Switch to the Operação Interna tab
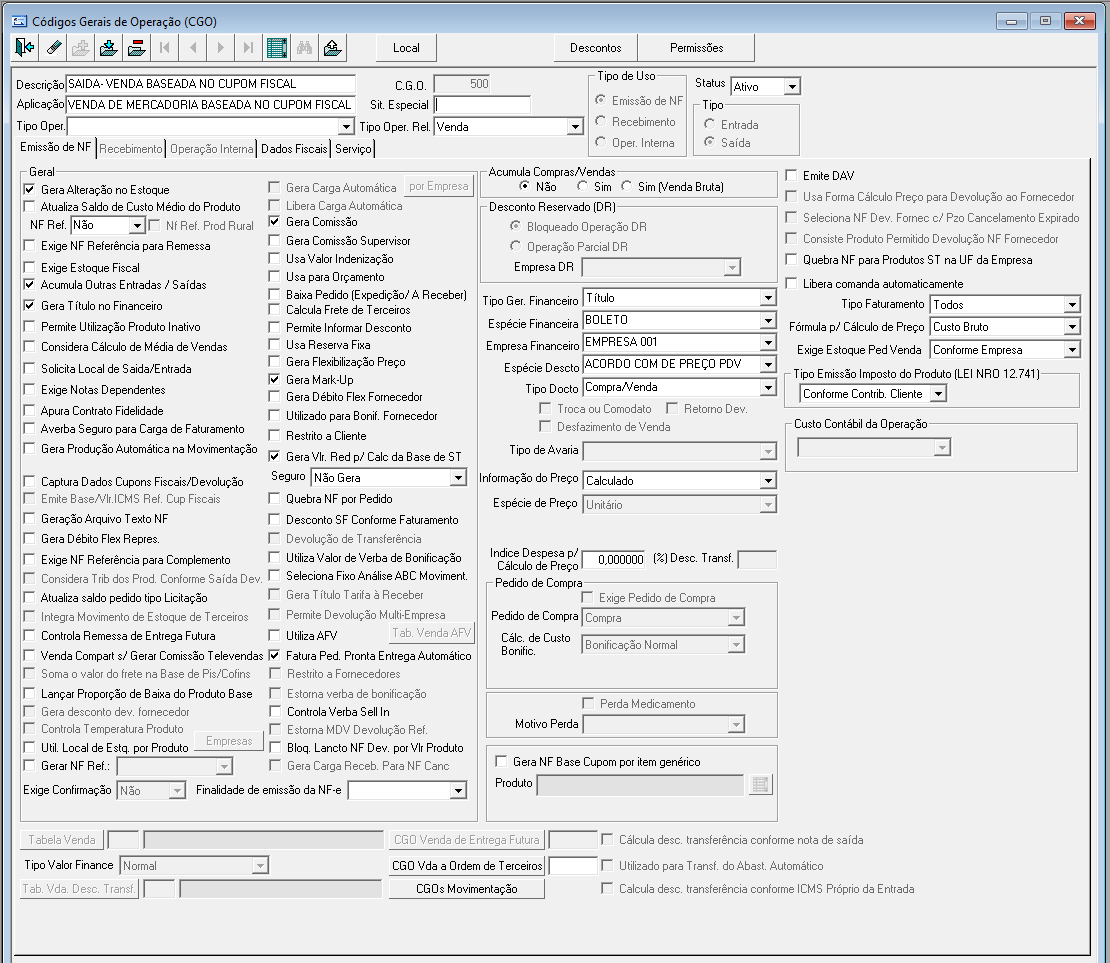 212,149
